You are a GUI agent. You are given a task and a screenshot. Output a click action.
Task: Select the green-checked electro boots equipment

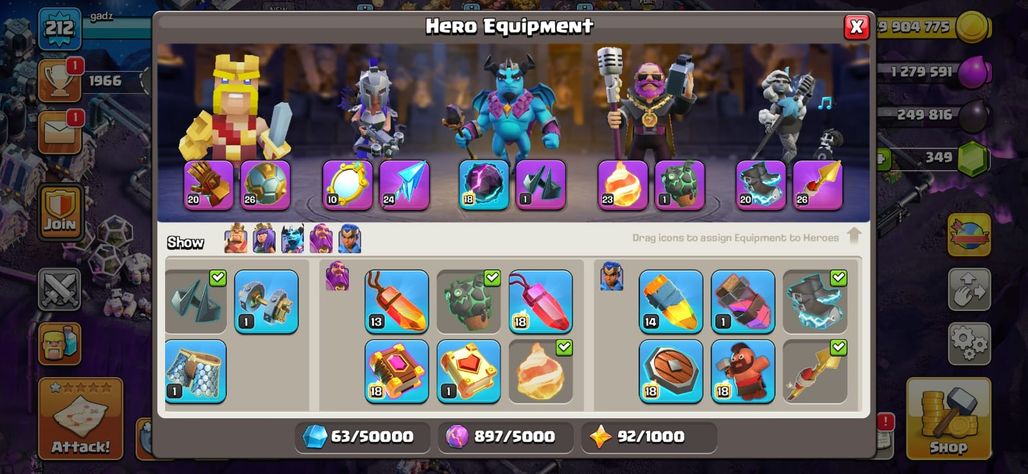pyautogui.click(x=815, y=302)
